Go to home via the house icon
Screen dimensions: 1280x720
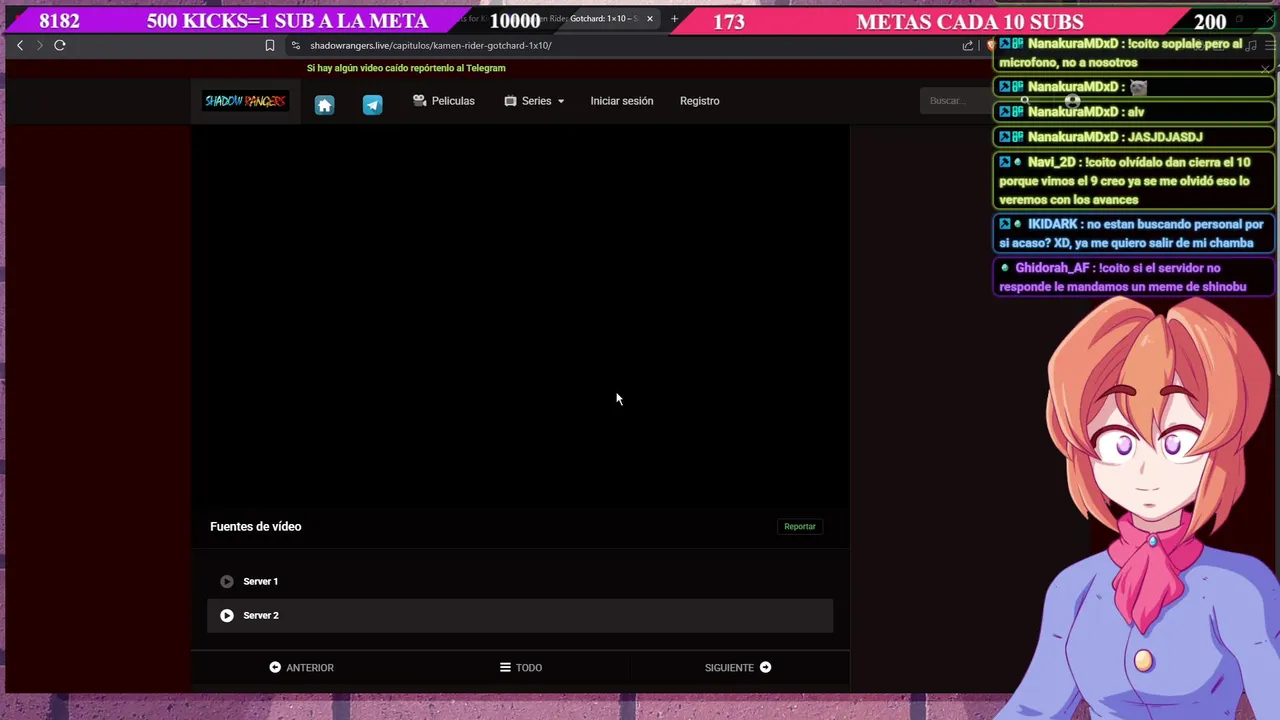coord(324,105)
